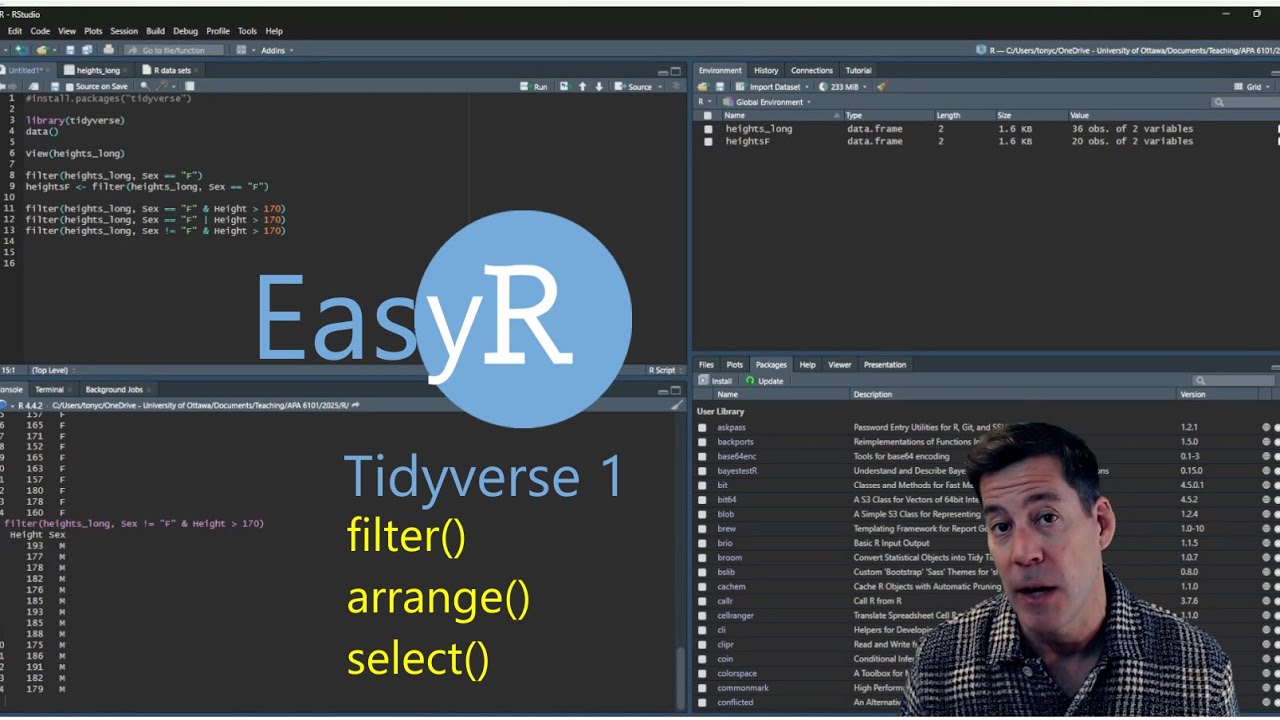Screen dimensions: 1280x720
Task: Maximize the console pane
Action: (x=676, y=390)
